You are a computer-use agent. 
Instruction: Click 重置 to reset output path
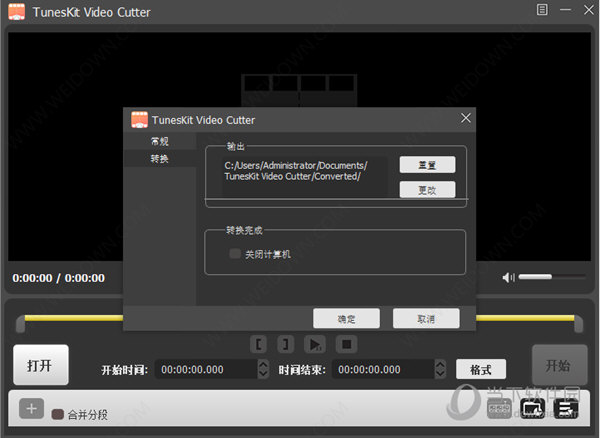point(427,165)
